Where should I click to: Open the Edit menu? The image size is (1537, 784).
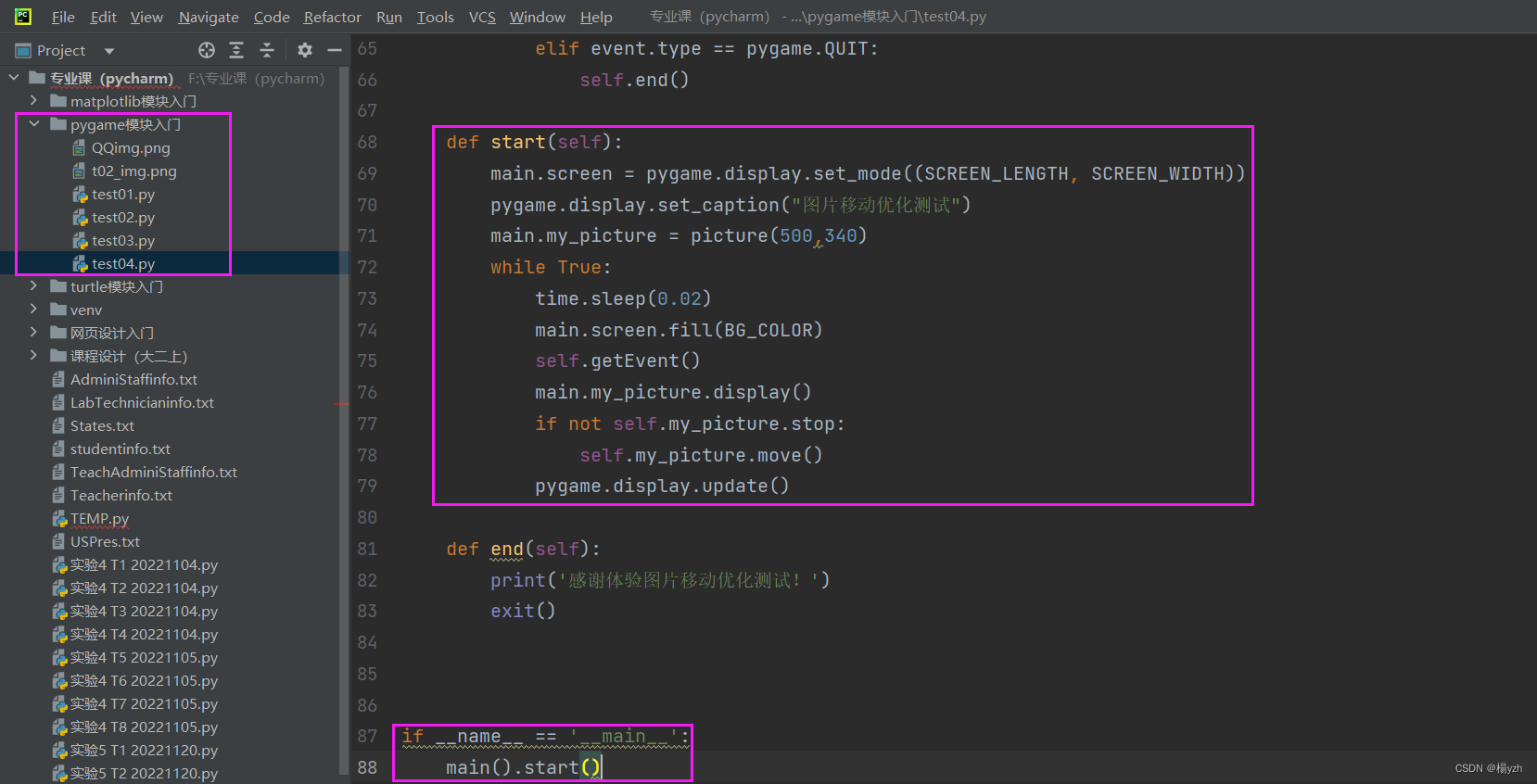(103, 17)
